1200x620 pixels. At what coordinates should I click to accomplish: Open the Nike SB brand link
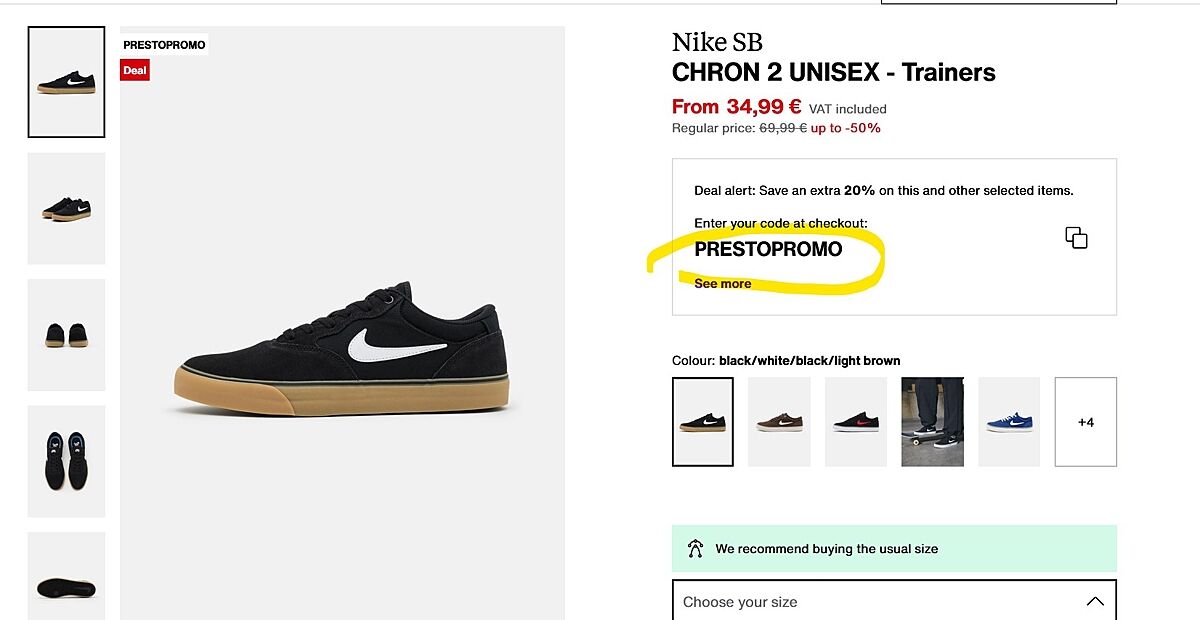[717, 43]
